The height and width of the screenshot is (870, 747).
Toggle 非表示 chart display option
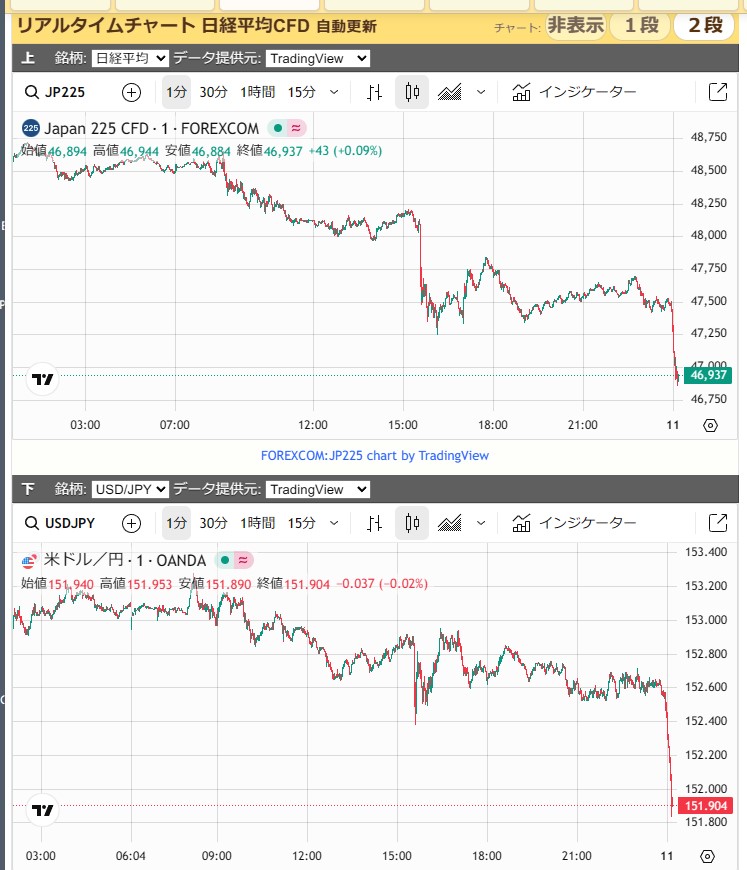(575, 26)
